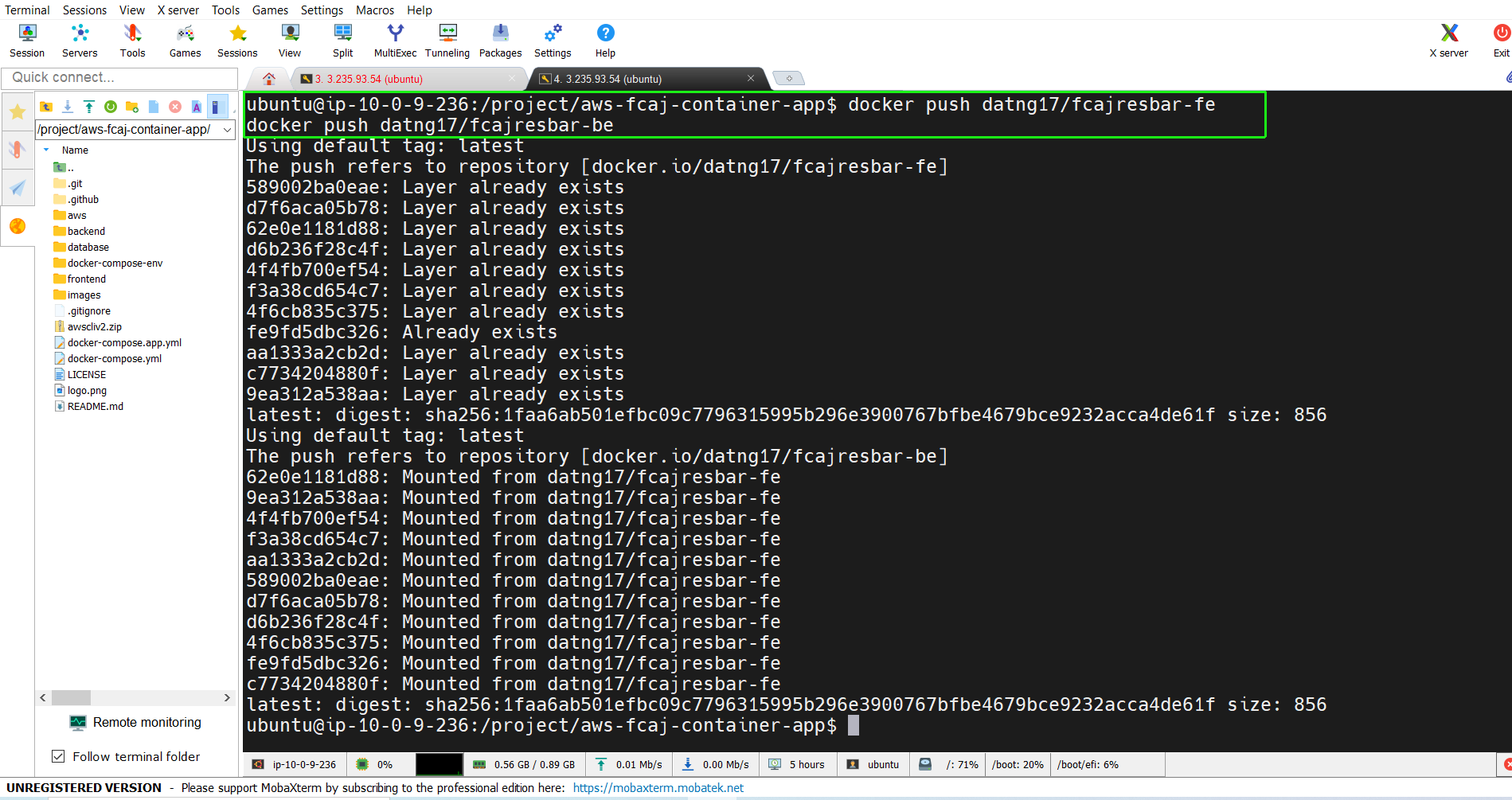The image size is (1512, 800).
Task: Open the Help toolbar icon
Action: click(605, 41)
